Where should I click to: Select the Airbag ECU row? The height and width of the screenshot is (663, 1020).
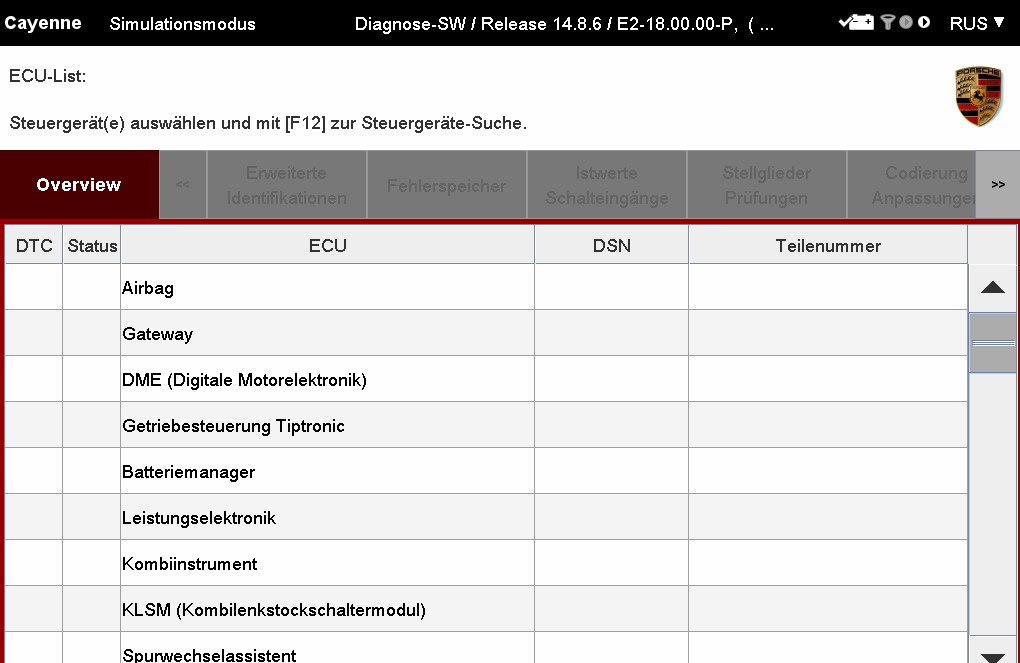[327, 288]
